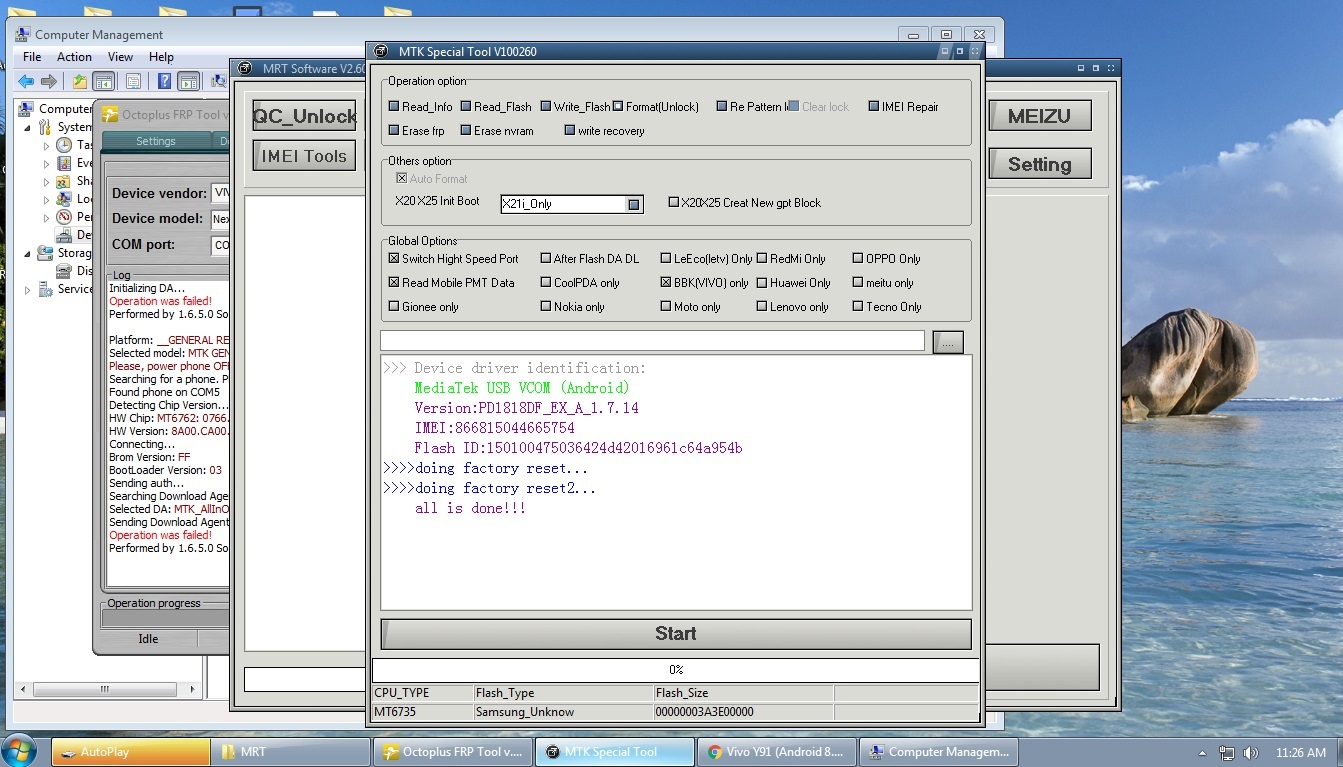Viewport: 1343px width, 767px height.
Task: Click the Setting button in MRT Software
Action: pos(1039,164)
